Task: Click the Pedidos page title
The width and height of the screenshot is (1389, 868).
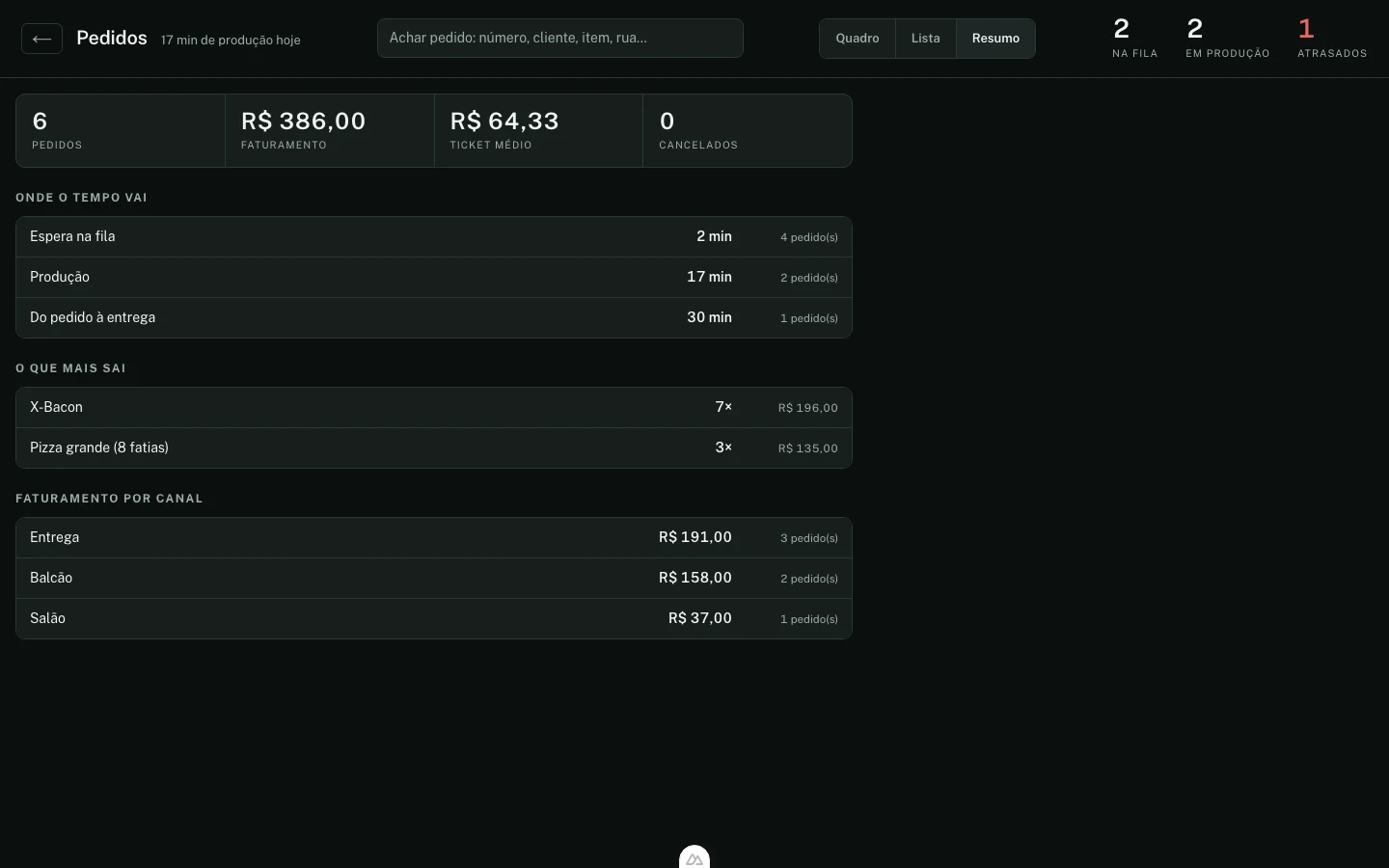Action: (112, 38)
